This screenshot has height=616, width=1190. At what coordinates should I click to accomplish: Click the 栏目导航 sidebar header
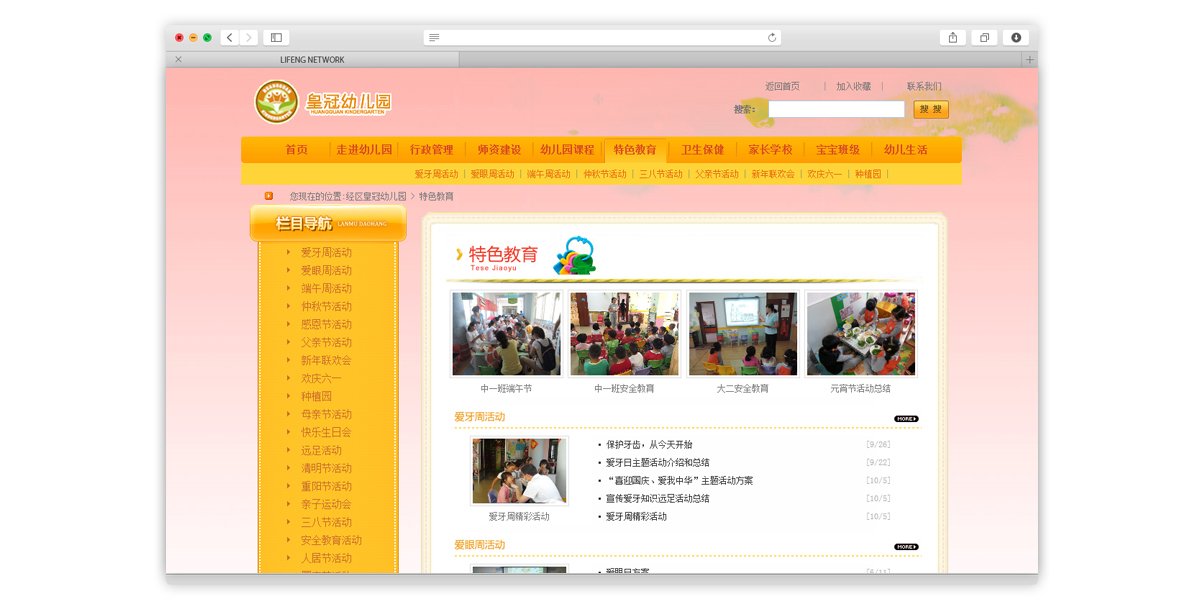click(x=328, y=224)
